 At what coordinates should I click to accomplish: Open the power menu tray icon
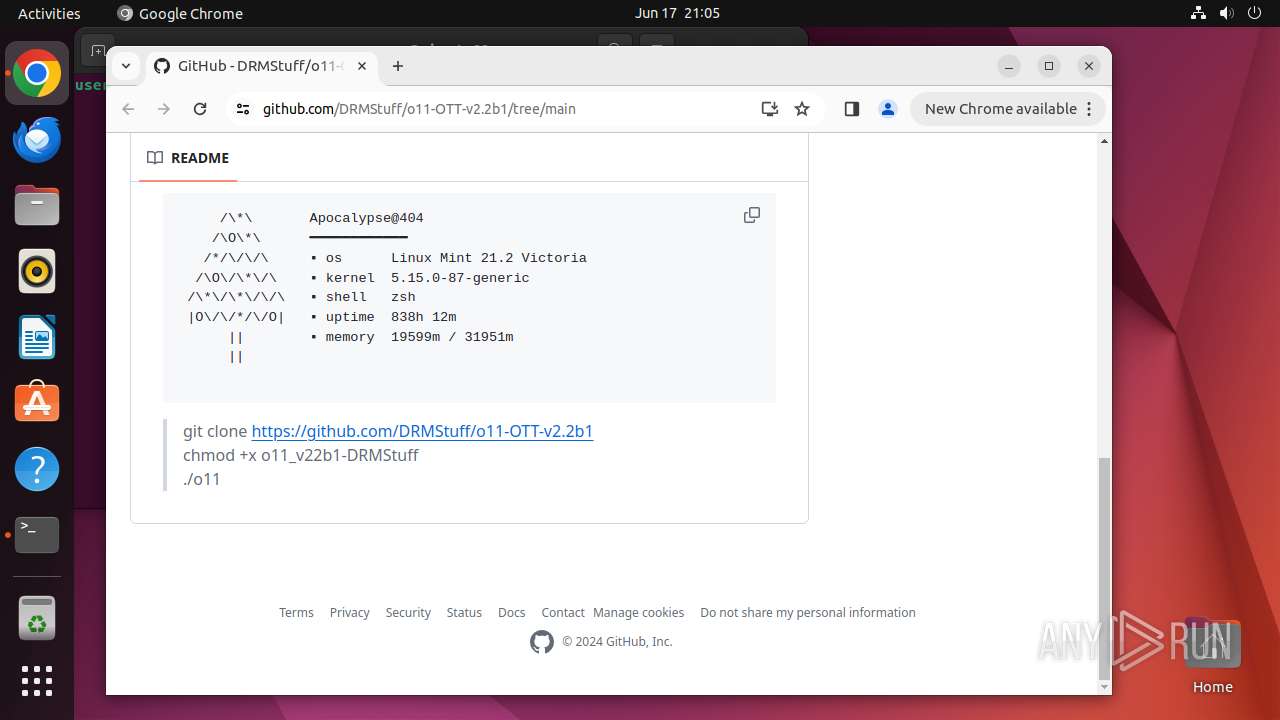pyautogui.click(x=1255, y=13)
